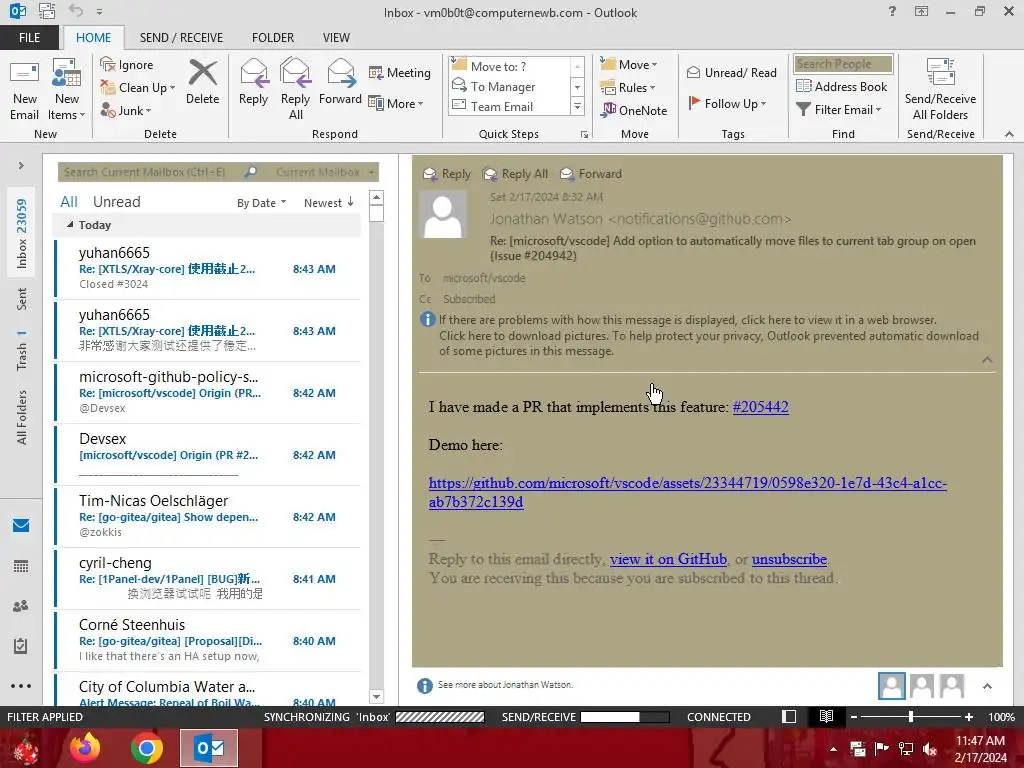Open Quick Steps dialog launcher
Viewport: 1024px width, 768px height.
pyautogui.click(x=584, y=135)
